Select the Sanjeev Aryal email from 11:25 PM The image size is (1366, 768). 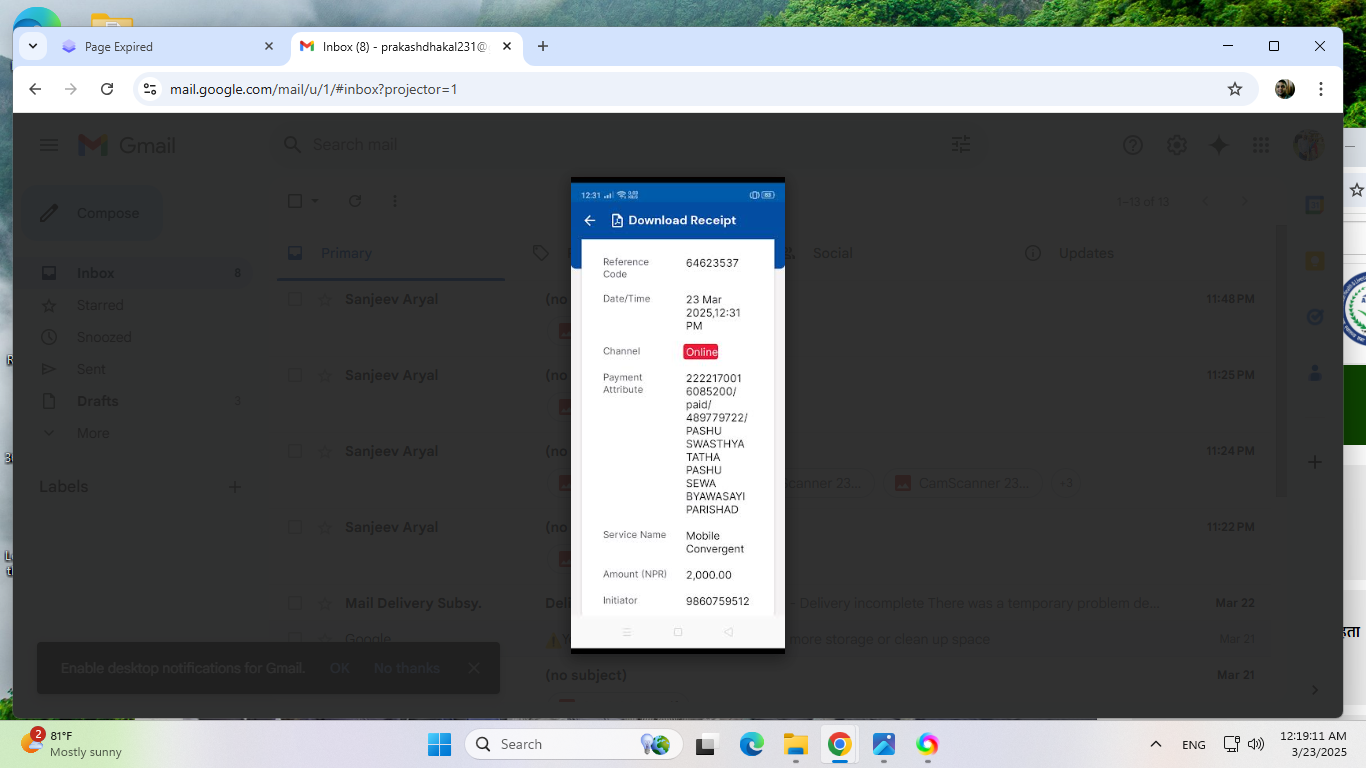[295, 375]
